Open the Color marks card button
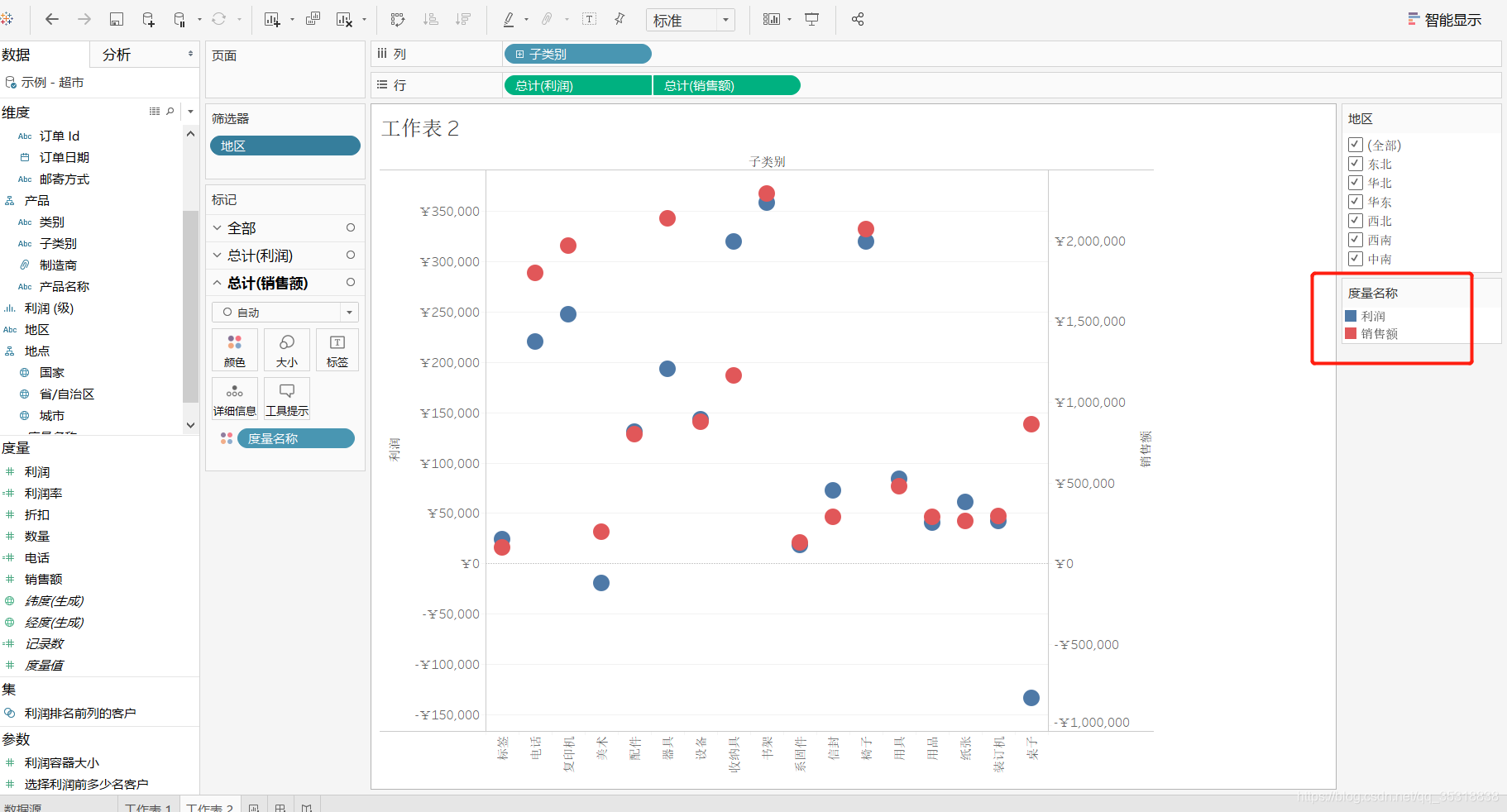 point(235,350)
